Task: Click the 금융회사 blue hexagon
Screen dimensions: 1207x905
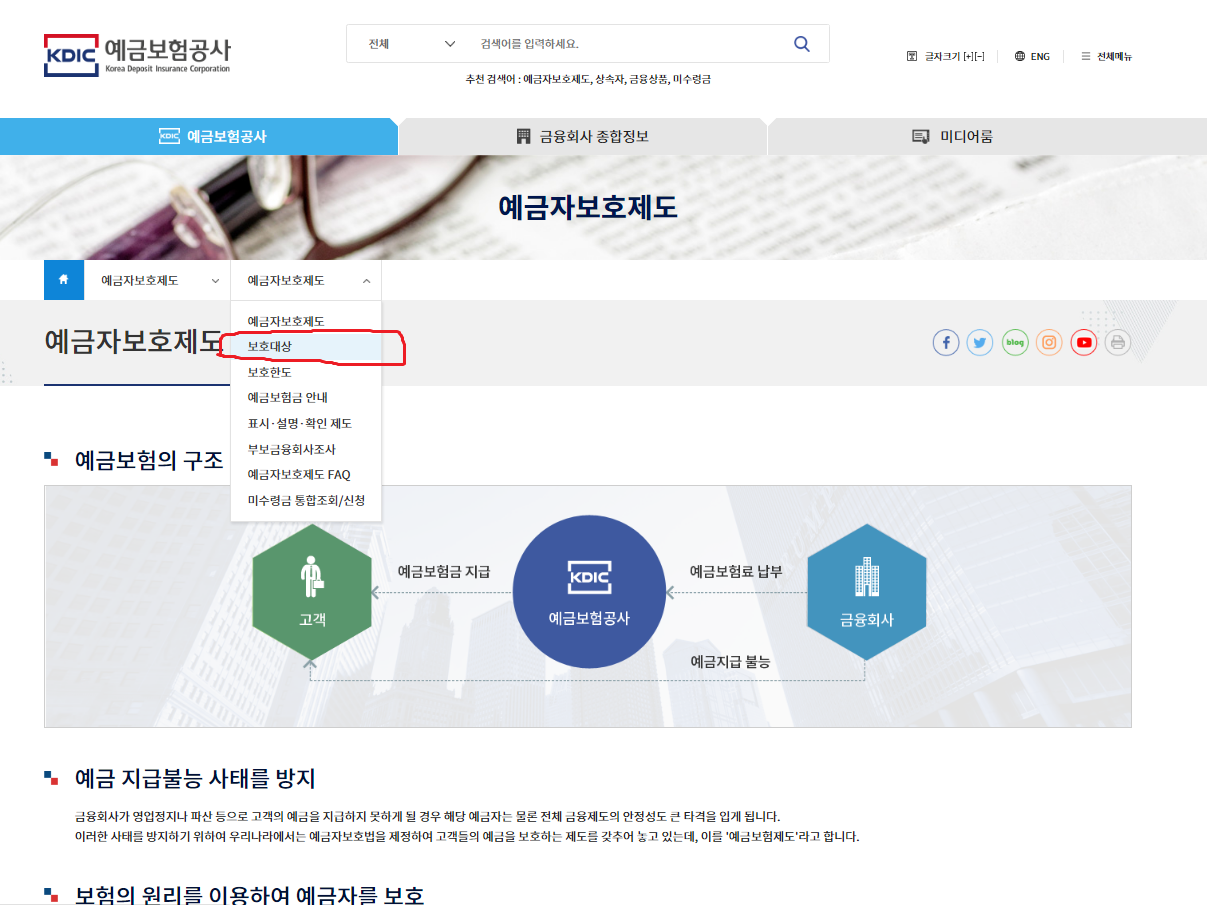Action: tap(866, 592)
